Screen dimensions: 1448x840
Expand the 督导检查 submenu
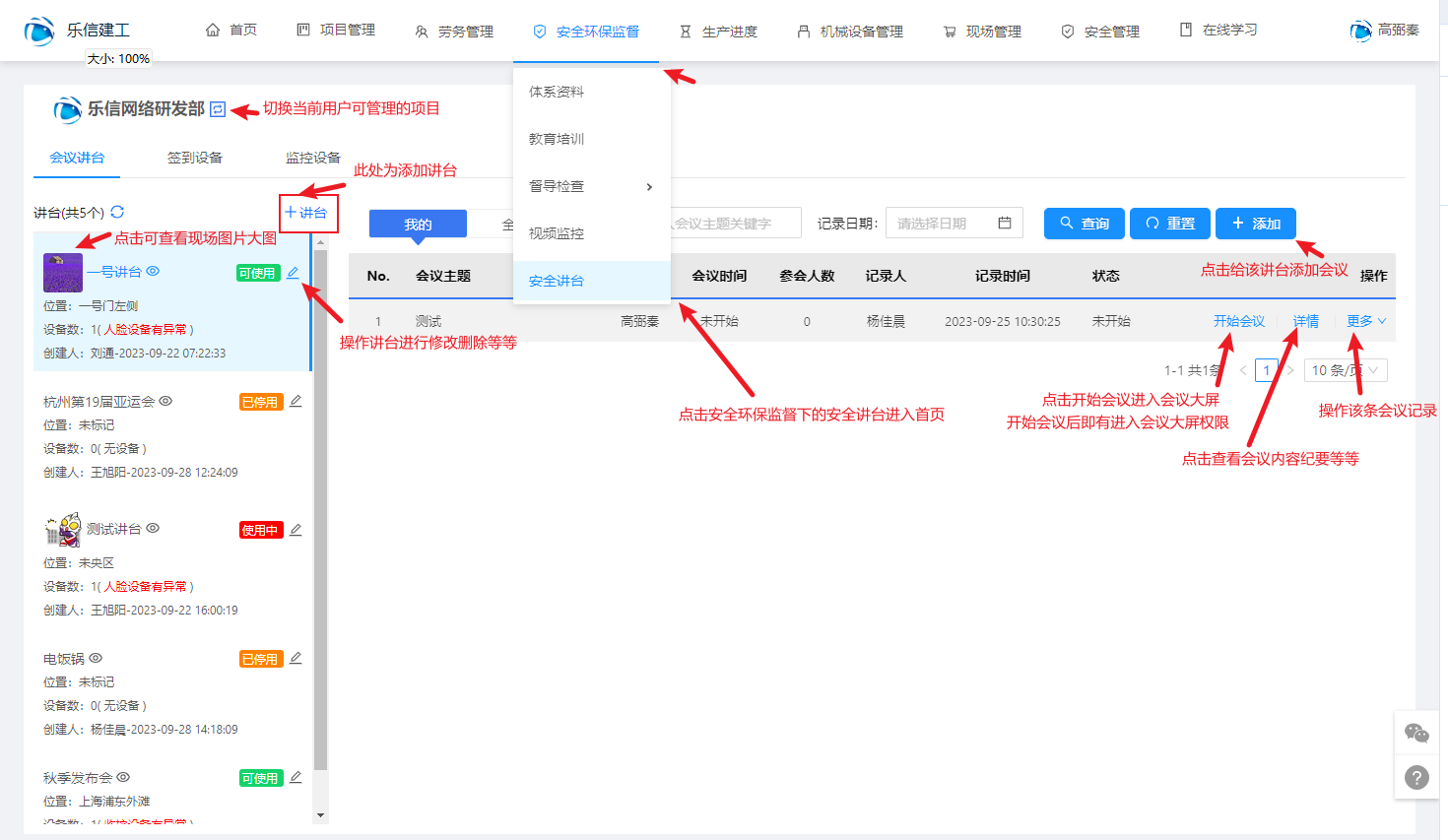click(591, 186)
